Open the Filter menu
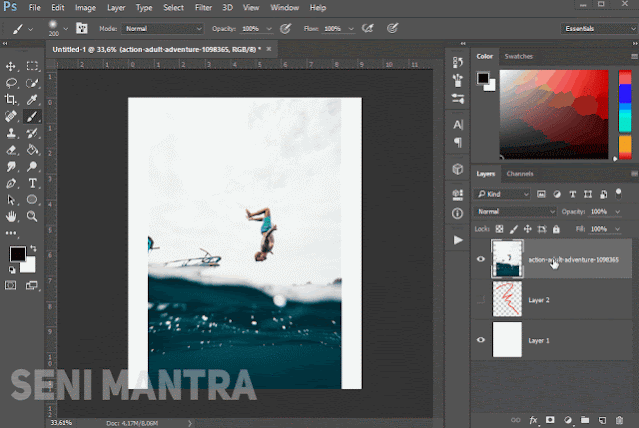The width and height of the screenshot is (639, 428). 203,8
